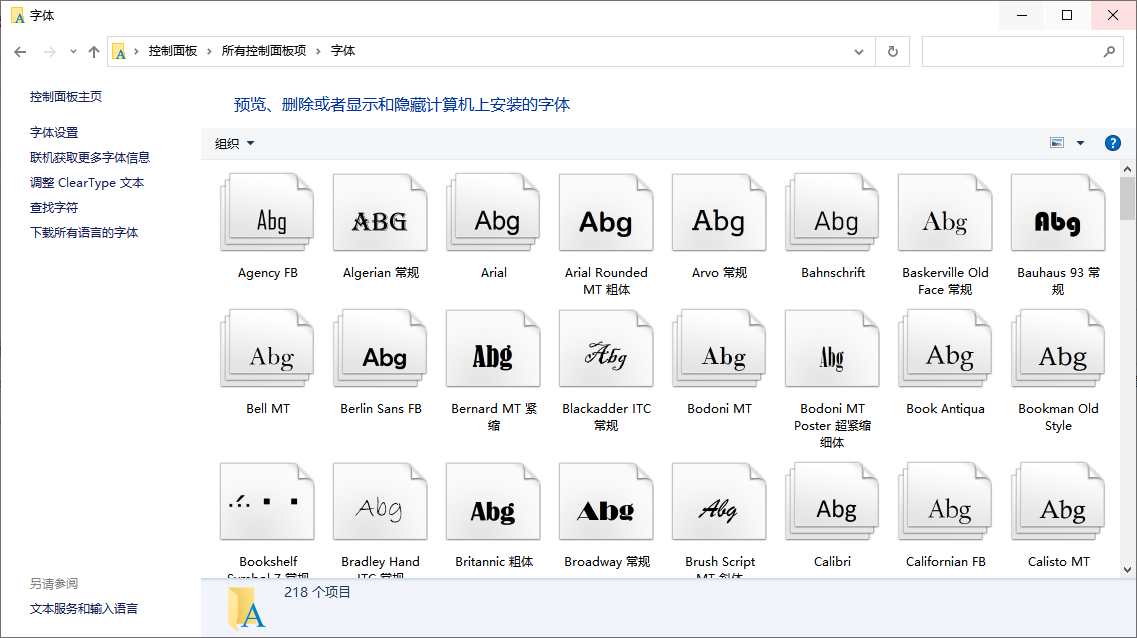The height and width of the screenshot is (638, 1137).
Task: Select the Baskerville Old Face font icon
Action: [946, 212]
